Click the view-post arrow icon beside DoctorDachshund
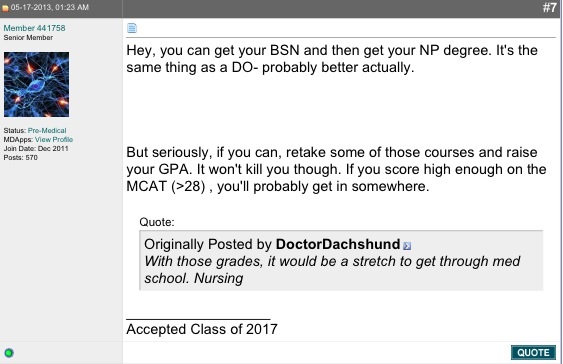This screenshot has height=364, width=563. [x=407, y=246]
